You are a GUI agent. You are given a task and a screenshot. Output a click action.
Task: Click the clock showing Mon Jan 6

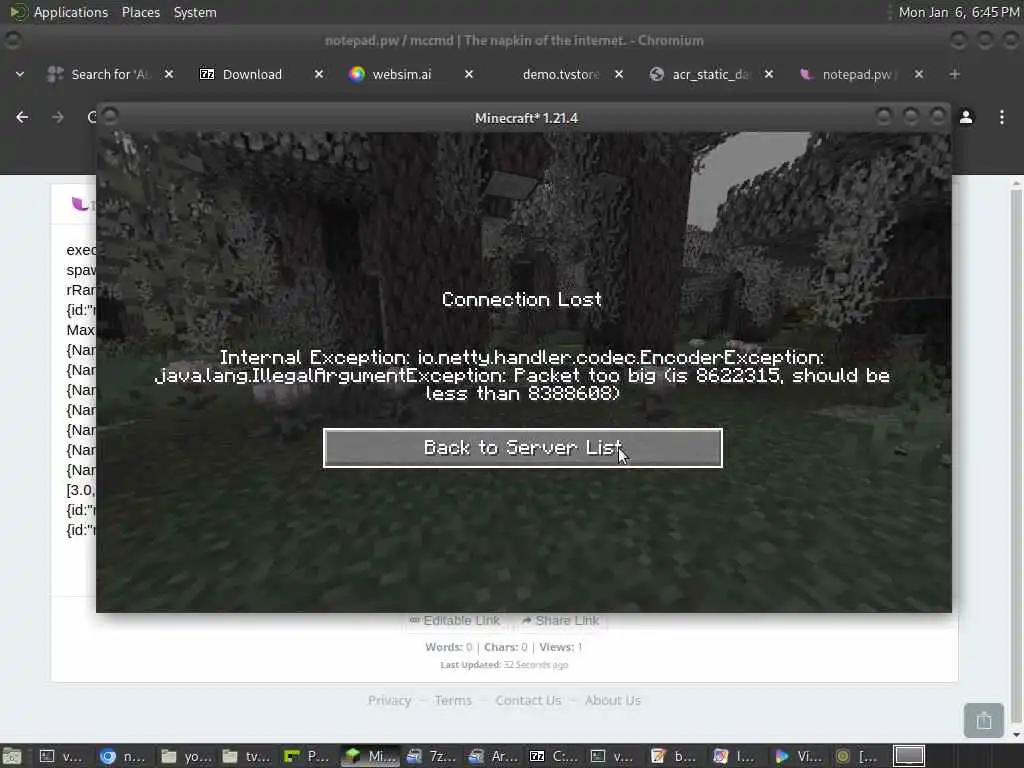[x=959, y=12]
